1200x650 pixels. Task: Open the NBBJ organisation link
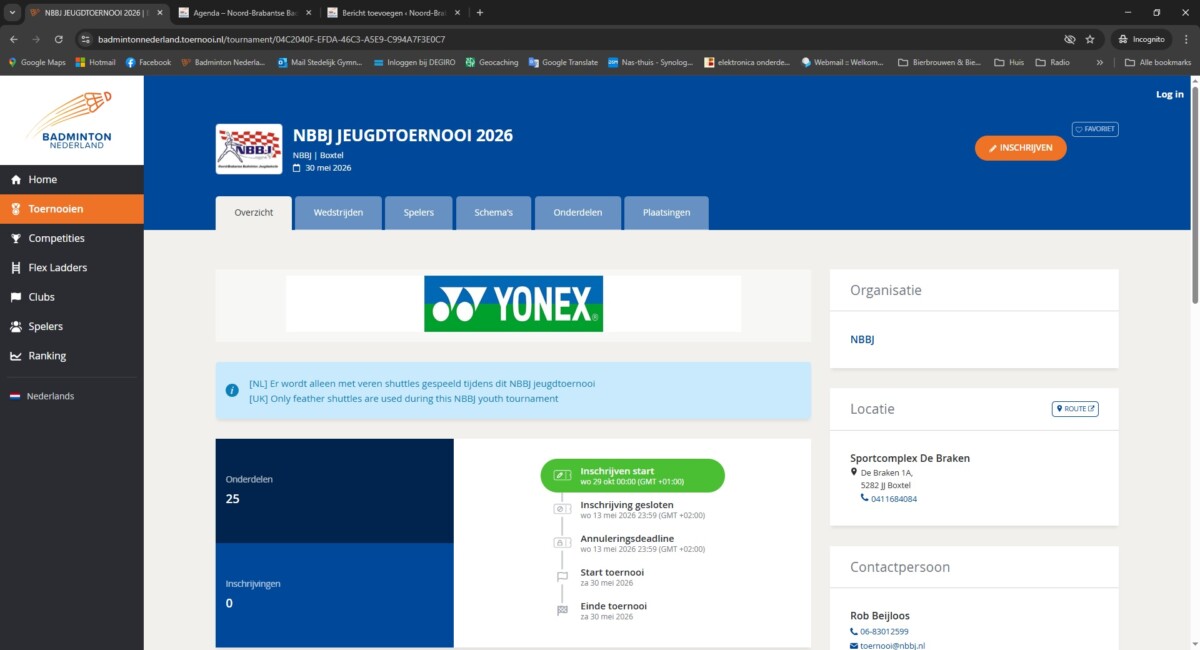point(862,340)
